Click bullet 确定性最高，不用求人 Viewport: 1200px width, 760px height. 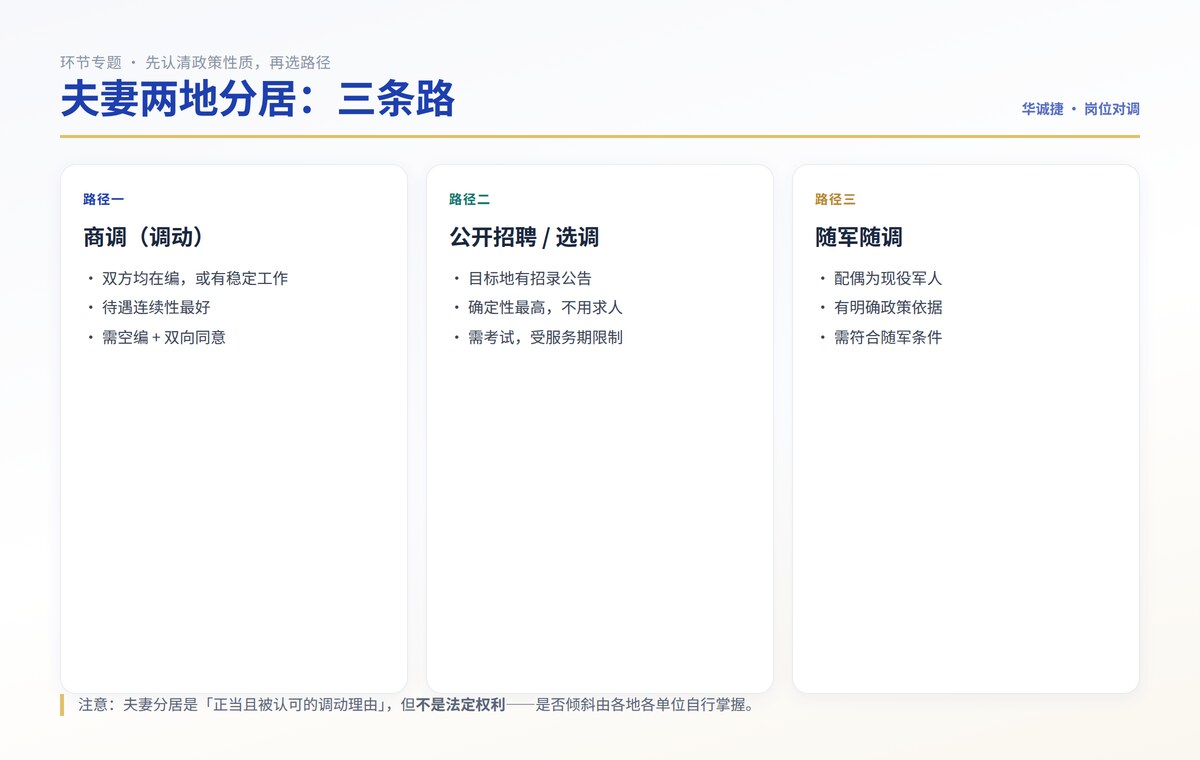545,308
